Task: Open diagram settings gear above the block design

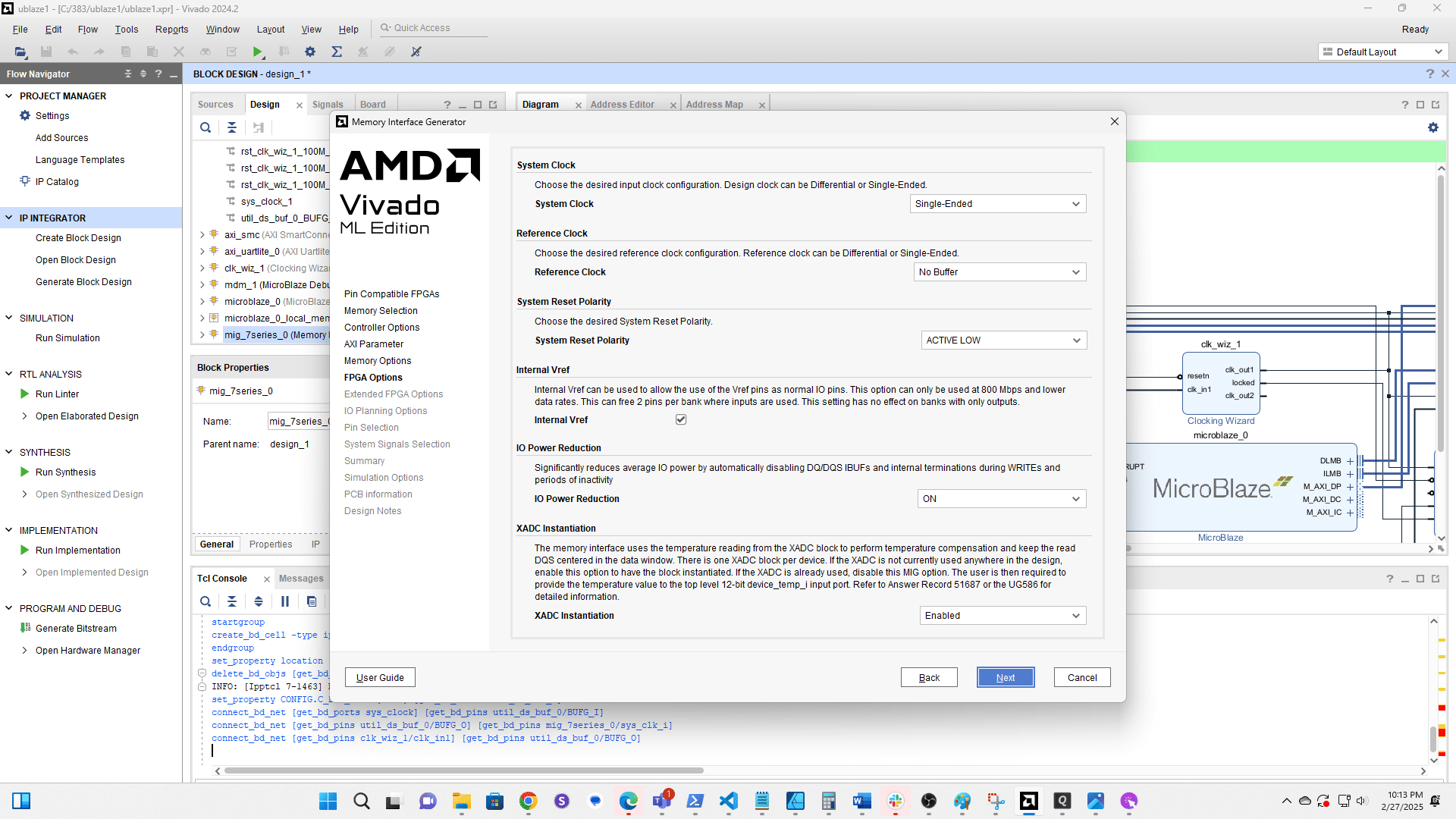Action: pyautogui.click(x=1433, y=127)
